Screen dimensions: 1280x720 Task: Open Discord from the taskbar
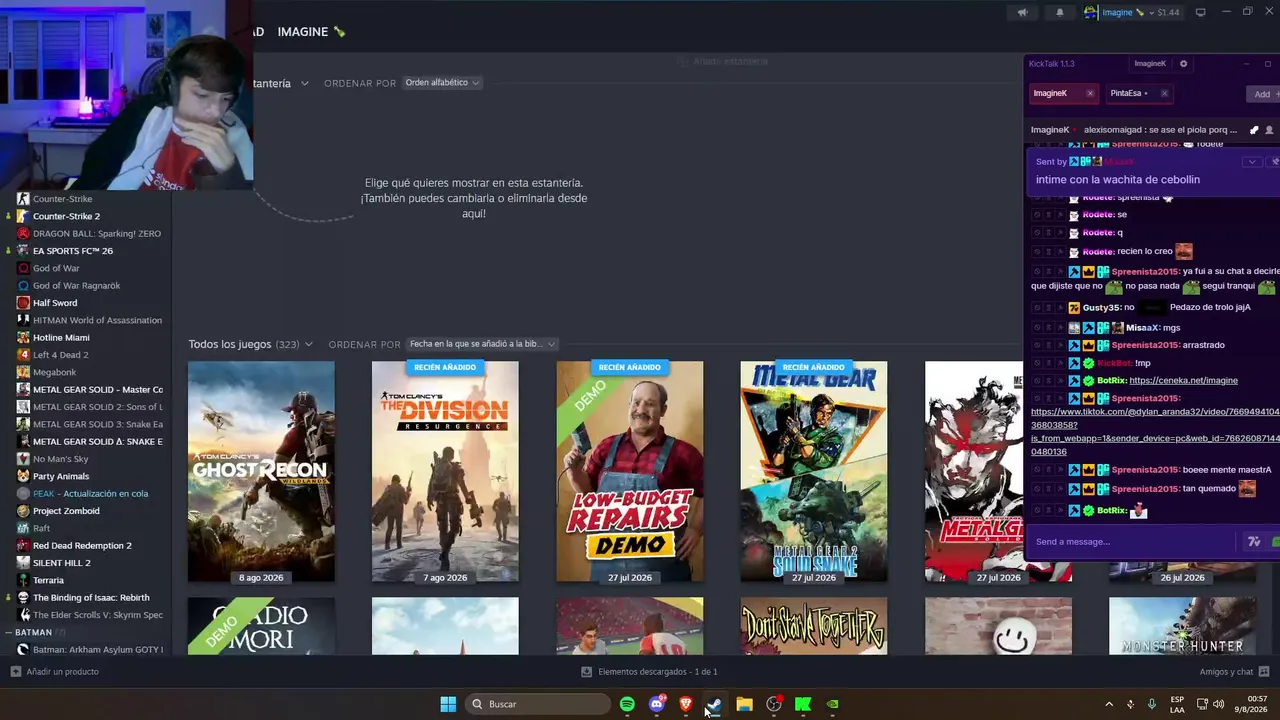pyautogui.click(x=656, y=704)
